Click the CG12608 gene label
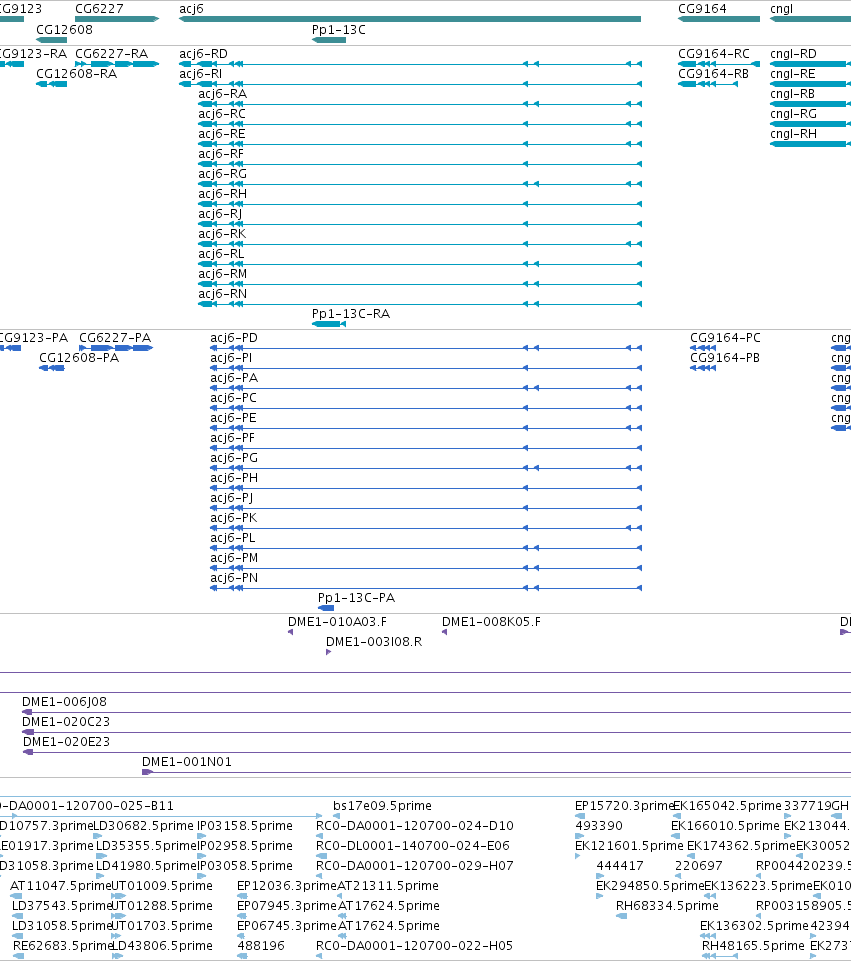This screenshot has width=851, height=961. click(x=64, y=29)
